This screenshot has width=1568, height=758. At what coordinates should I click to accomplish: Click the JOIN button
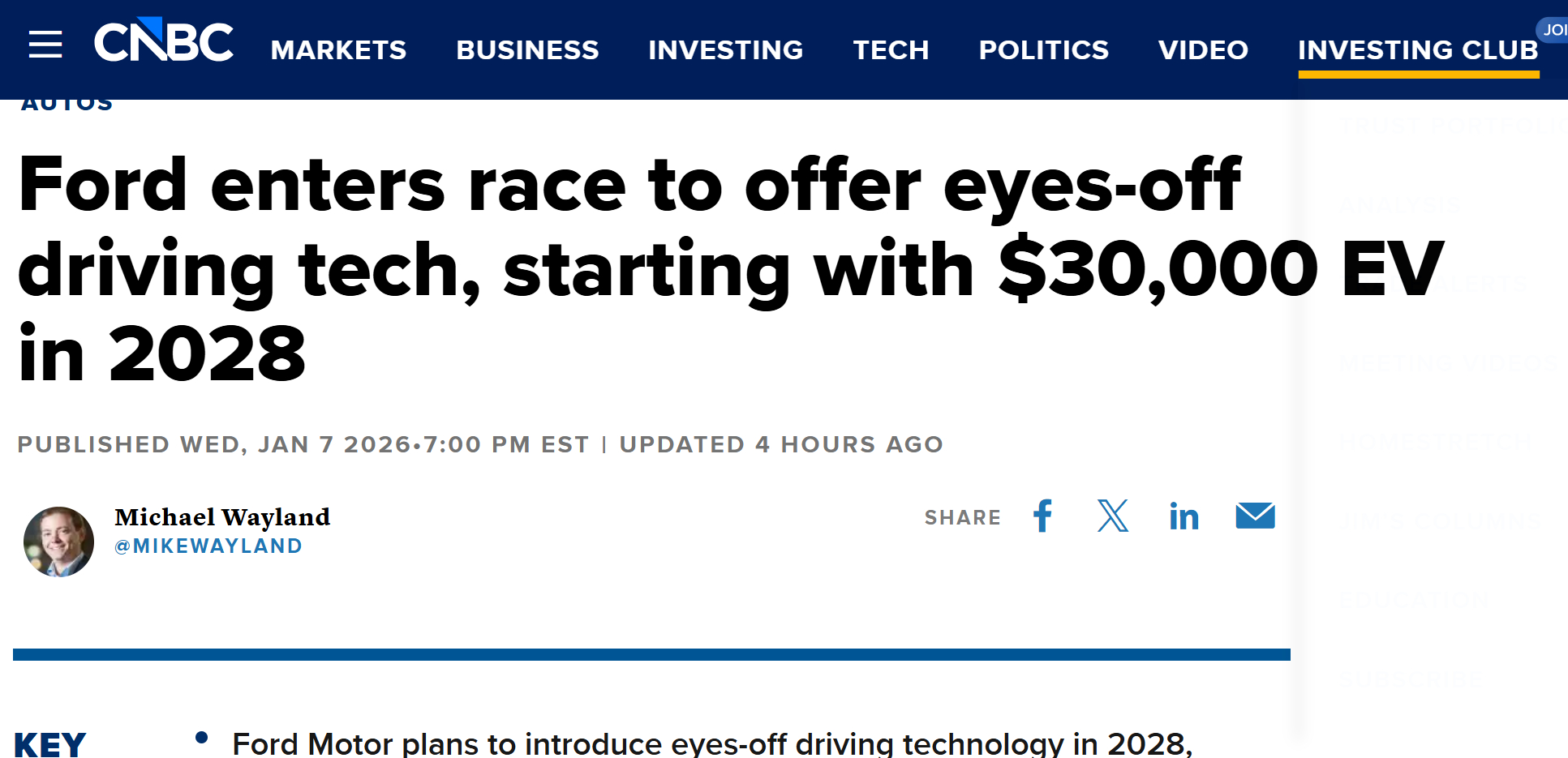tap(1555, 29)
